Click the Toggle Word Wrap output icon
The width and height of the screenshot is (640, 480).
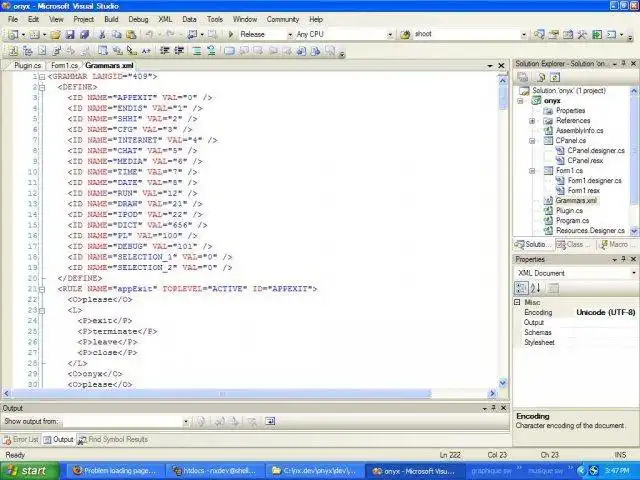point(270,421)
